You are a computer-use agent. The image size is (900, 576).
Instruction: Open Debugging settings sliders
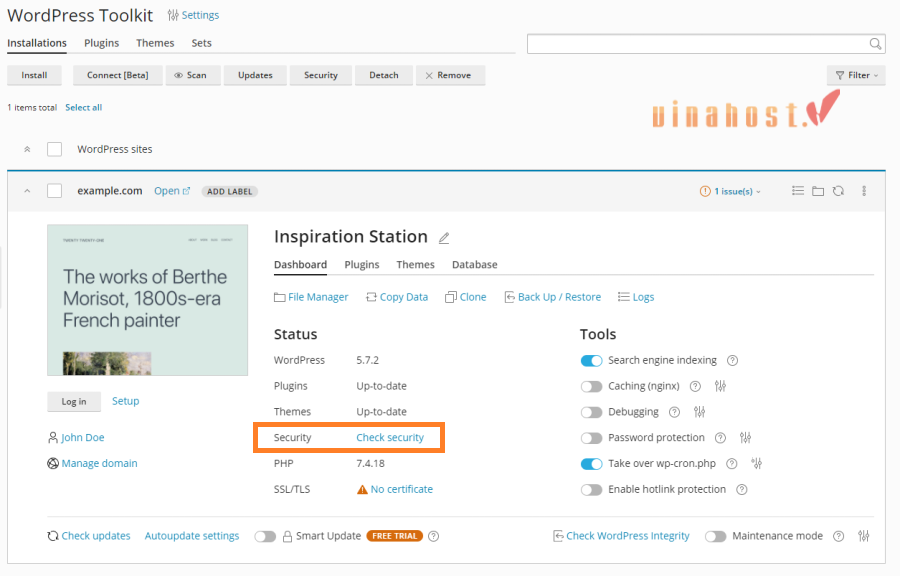tap(699, 412)
